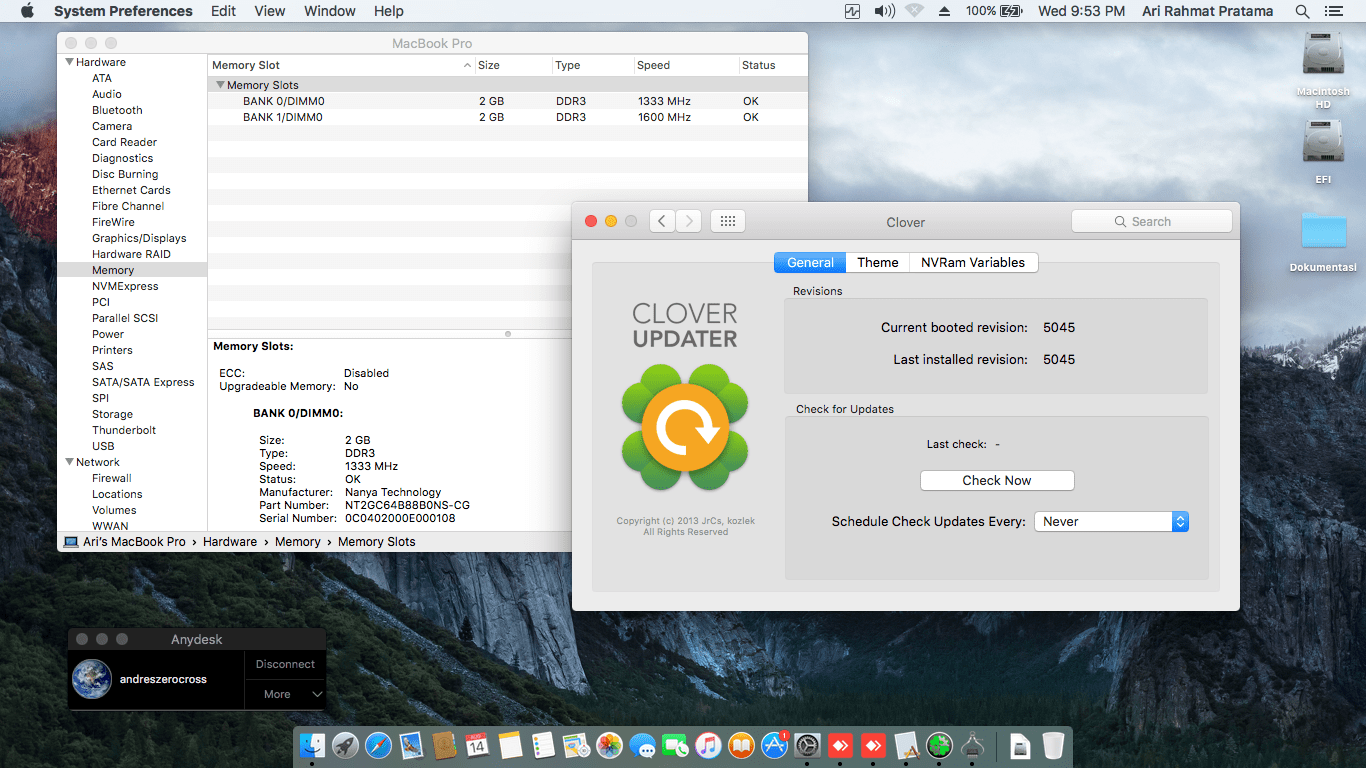Viewport: 1366px width, 768px height.
Task: Open Reminders icon in the Dock
Action: pos(543,745)
